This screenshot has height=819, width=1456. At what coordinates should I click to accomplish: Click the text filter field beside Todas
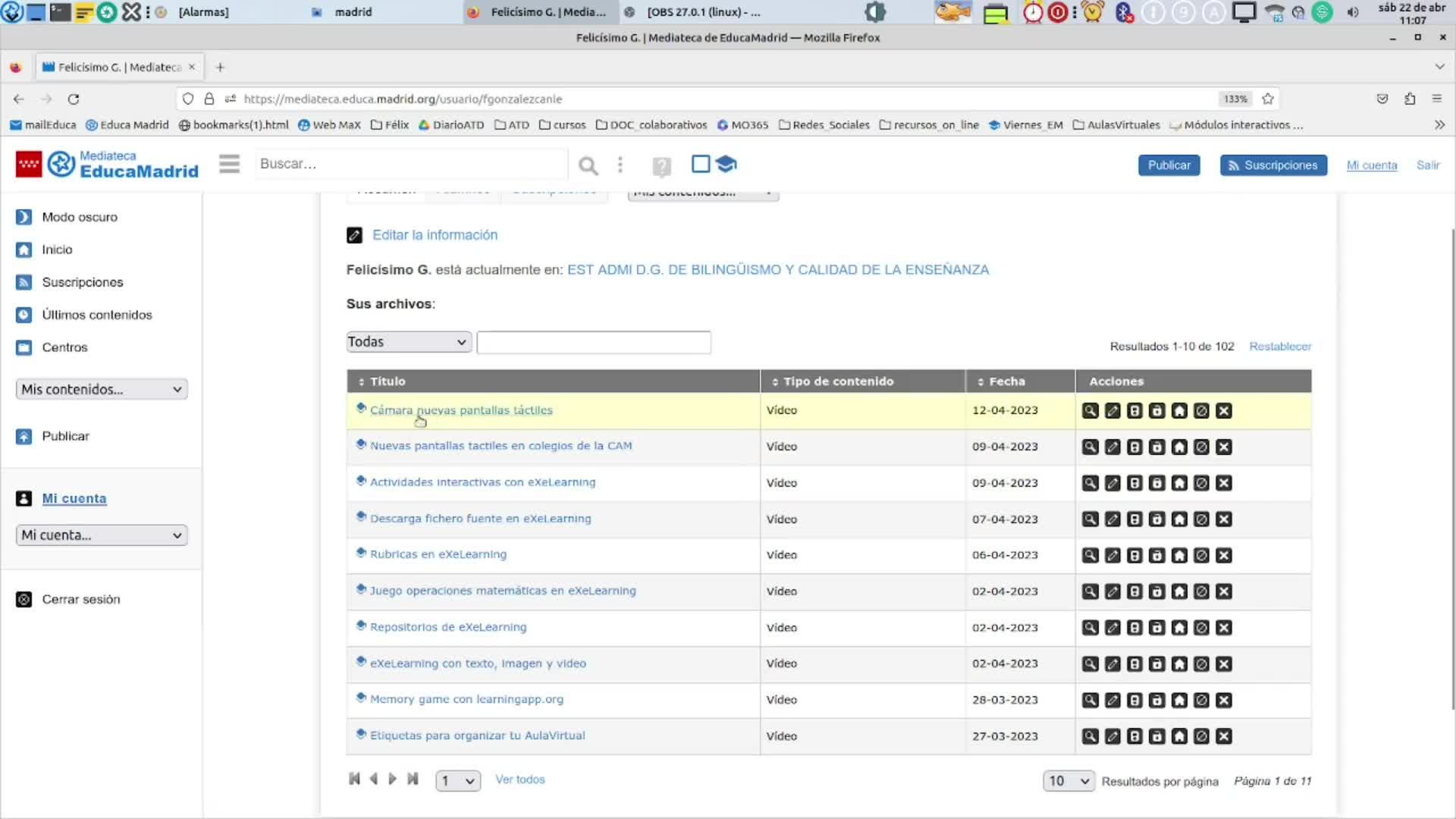click(x=594, y=343)
